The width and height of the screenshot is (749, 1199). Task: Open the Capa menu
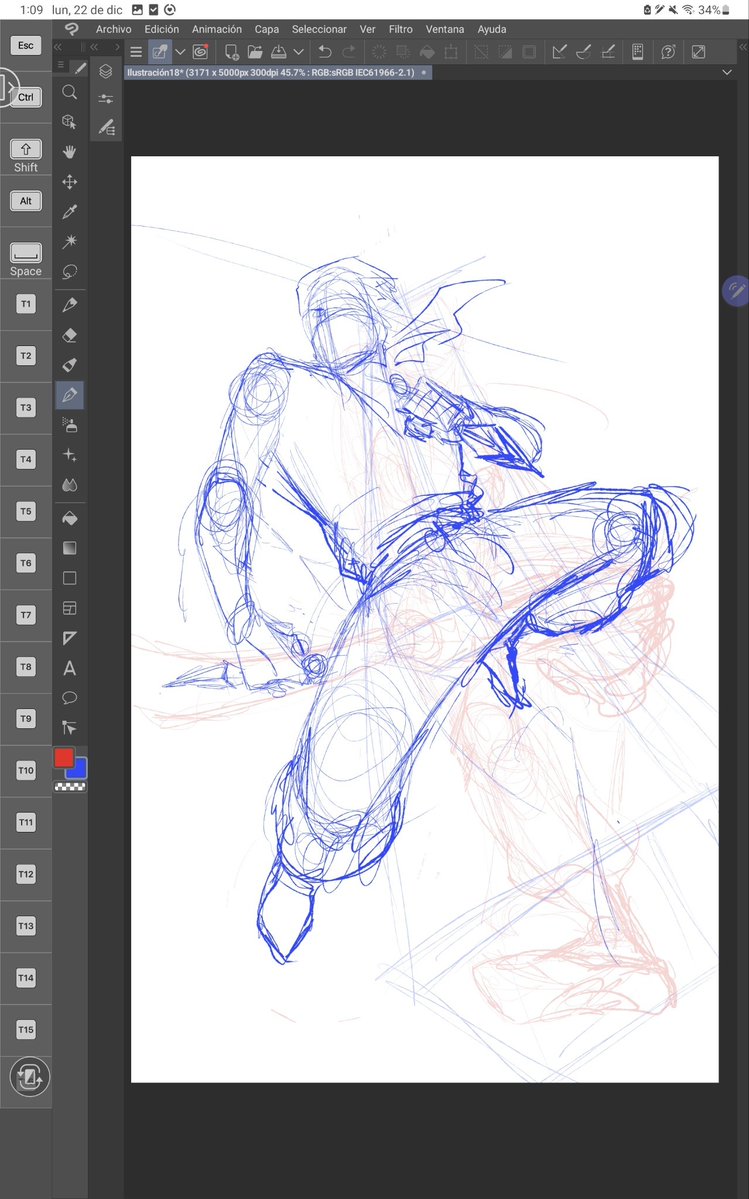[267, 29]
